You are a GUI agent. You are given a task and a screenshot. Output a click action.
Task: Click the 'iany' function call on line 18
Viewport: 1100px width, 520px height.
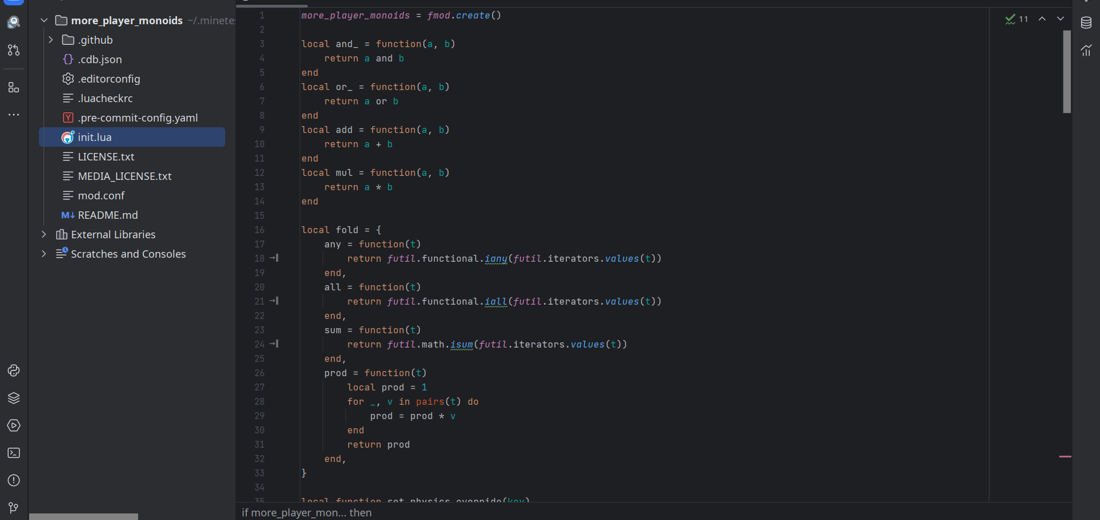click(x=496, y=258)
